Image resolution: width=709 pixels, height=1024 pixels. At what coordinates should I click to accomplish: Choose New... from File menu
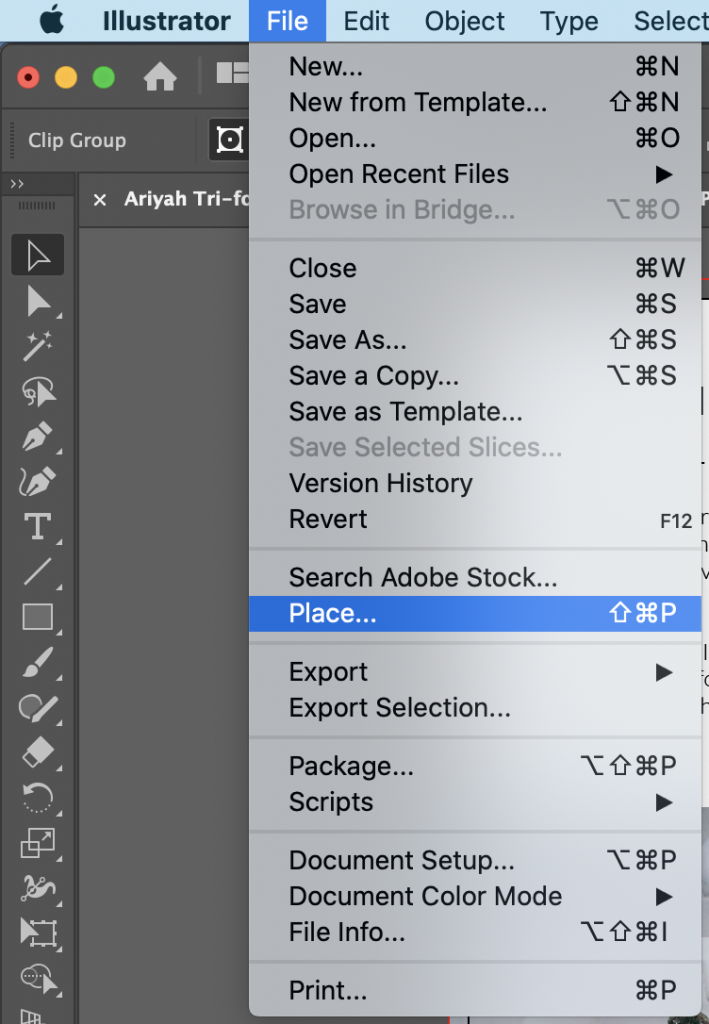475,66
